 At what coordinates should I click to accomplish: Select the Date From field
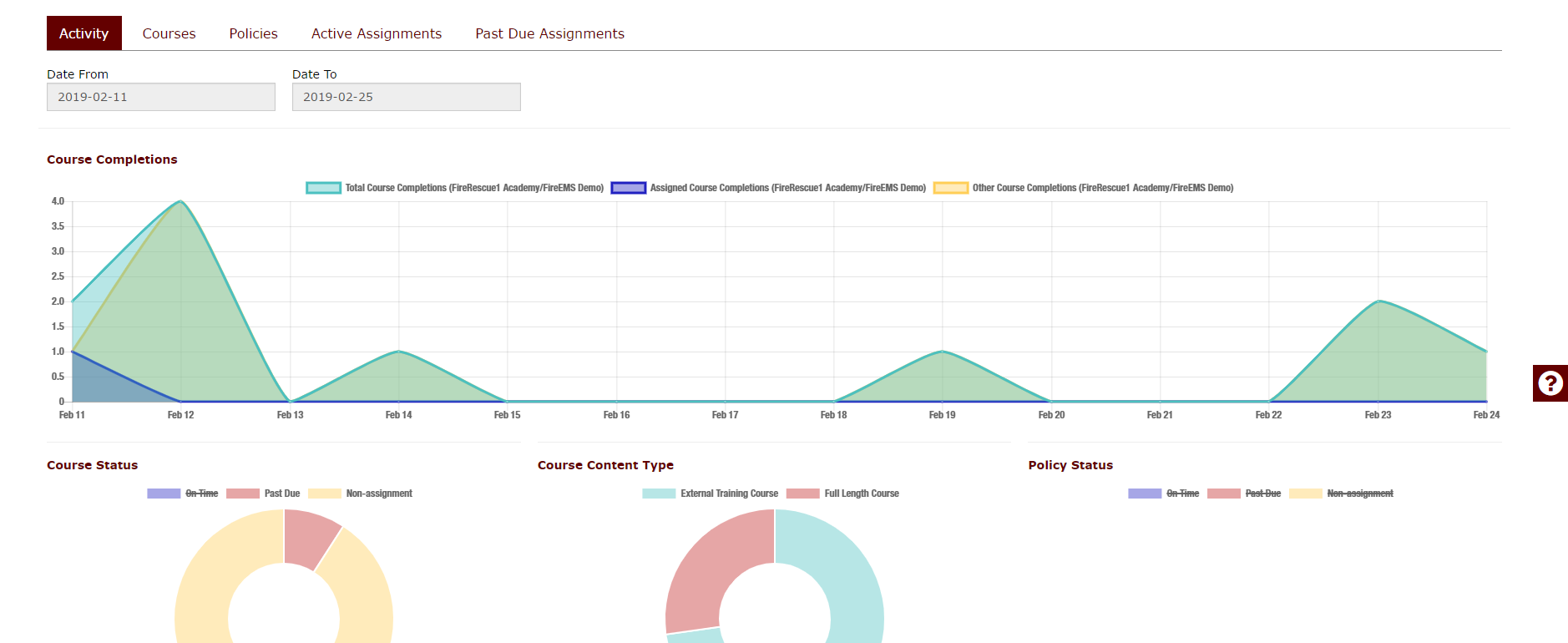click(161, 97)
